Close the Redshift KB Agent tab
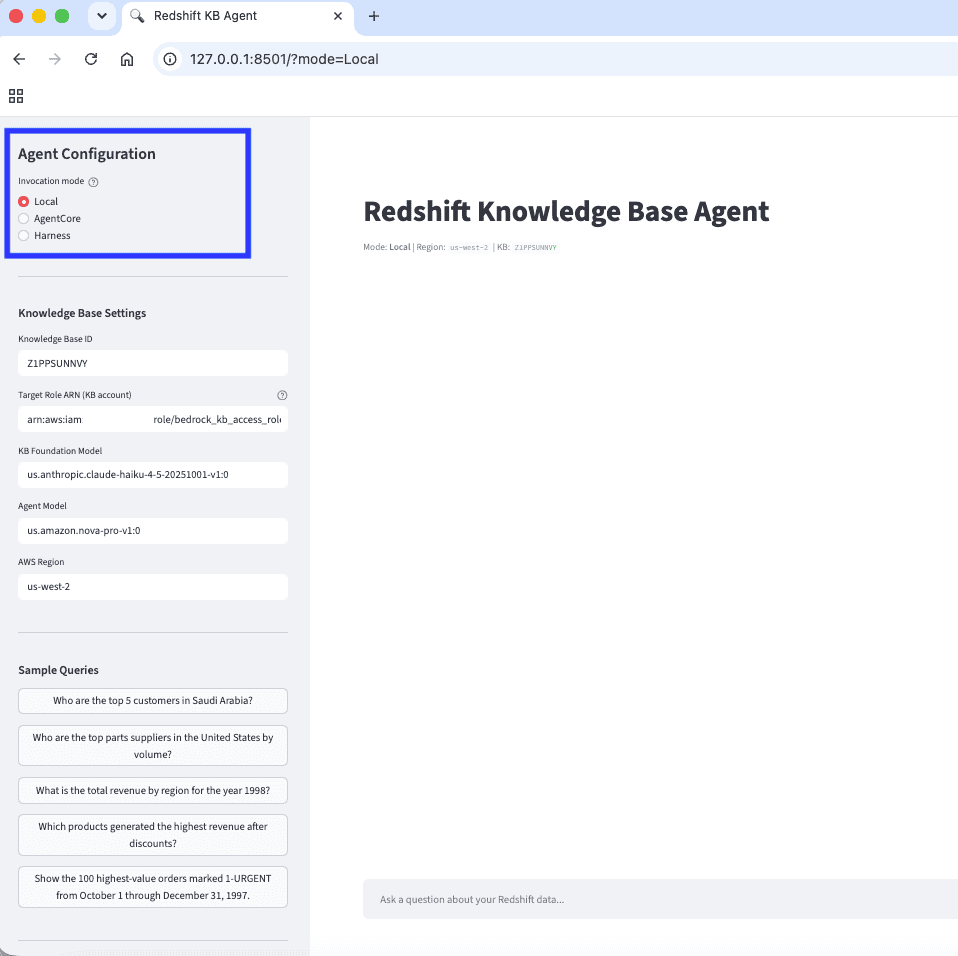Screen dimensions: 958x956 pyautogui.click(x=338, y=16)
